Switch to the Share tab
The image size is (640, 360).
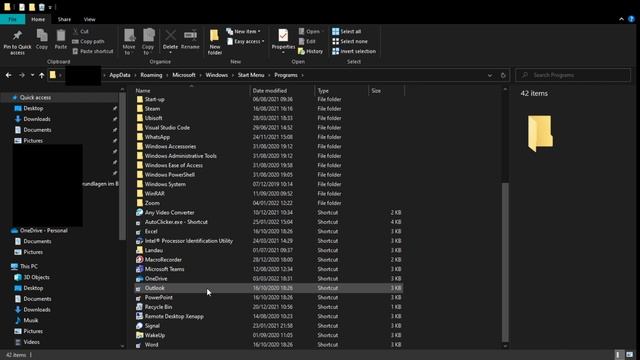(x=64, y=19)
